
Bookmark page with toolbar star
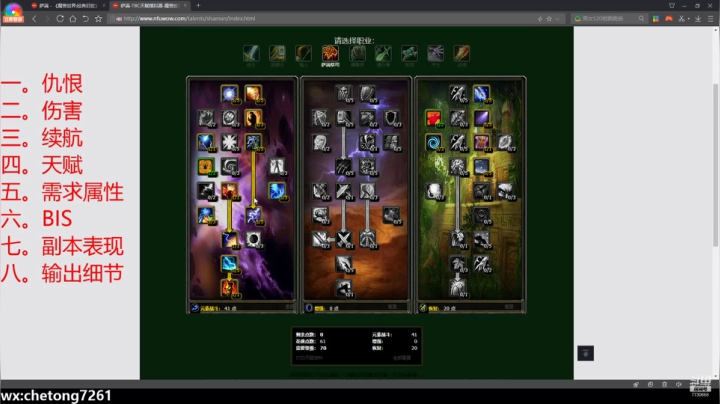click(98, 18)
